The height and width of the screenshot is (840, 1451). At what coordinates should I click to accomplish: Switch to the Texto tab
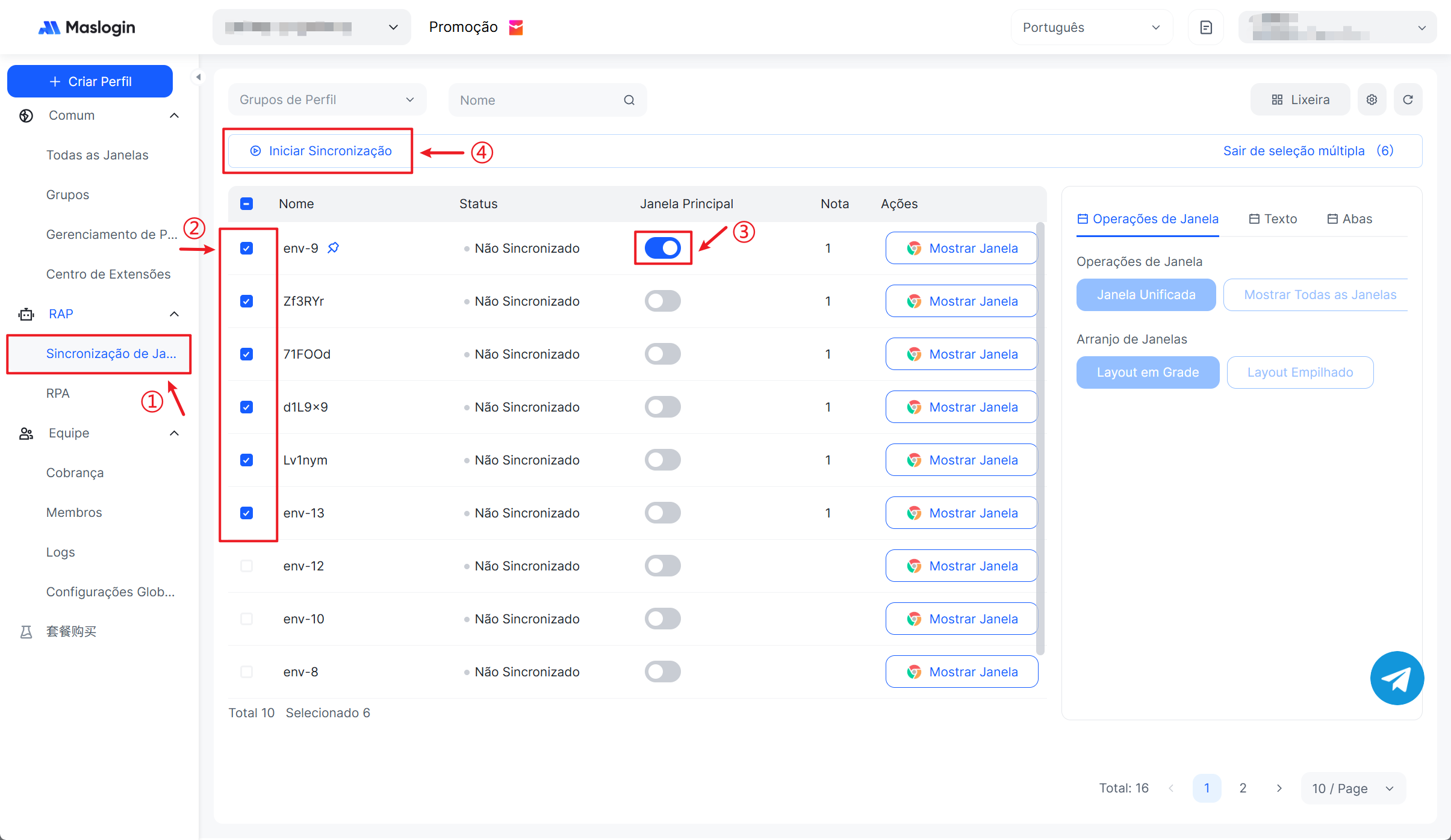[1273, 219]
